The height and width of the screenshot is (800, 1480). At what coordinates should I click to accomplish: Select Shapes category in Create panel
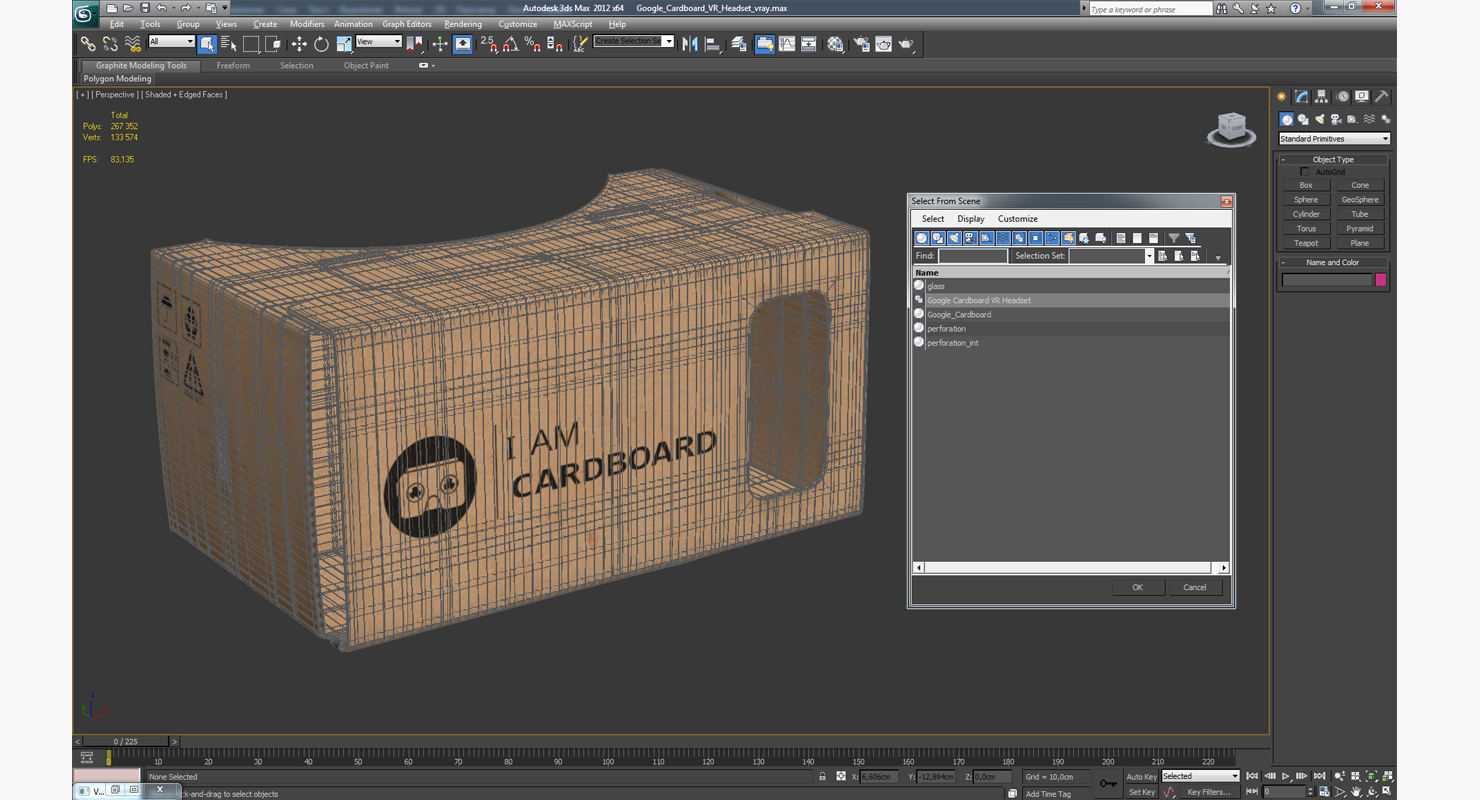1303,120
